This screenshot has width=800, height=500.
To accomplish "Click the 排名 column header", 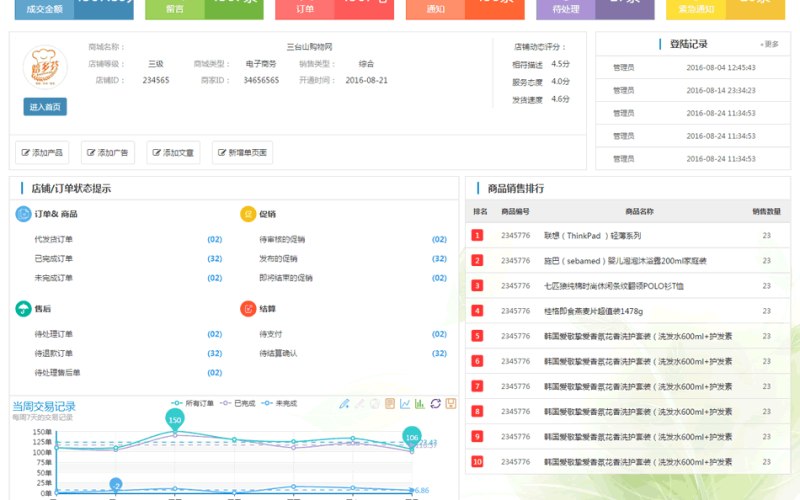I will click(480, 211).
